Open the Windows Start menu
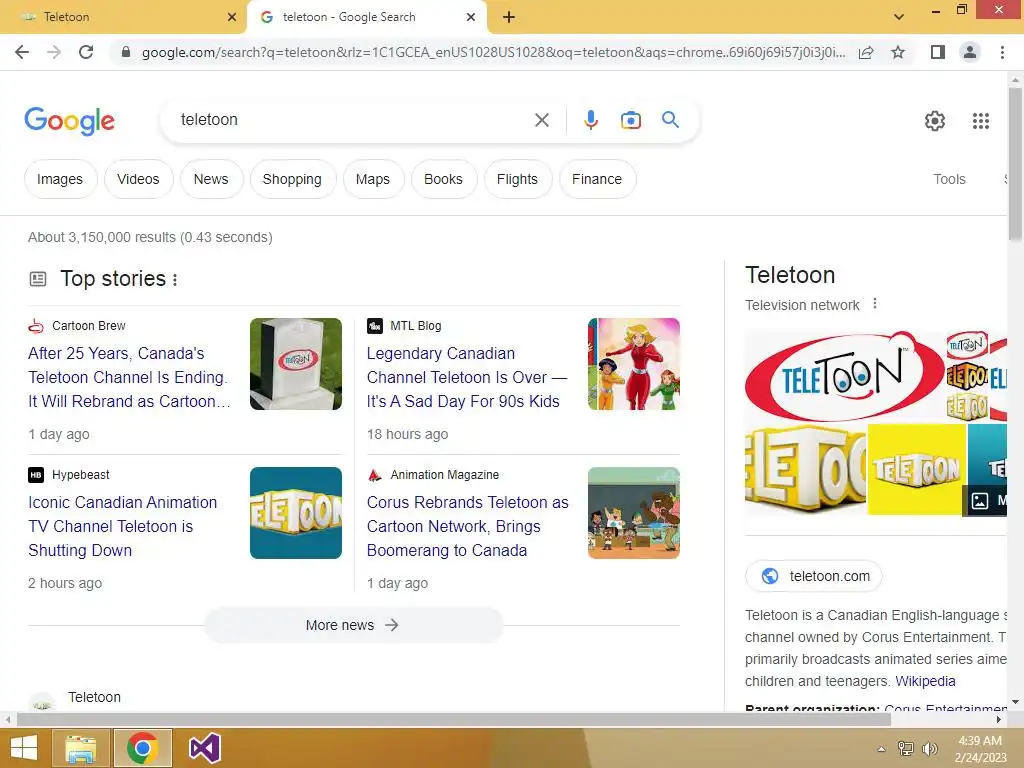Viewport: 1024px width, 768px height. [24, 748]
